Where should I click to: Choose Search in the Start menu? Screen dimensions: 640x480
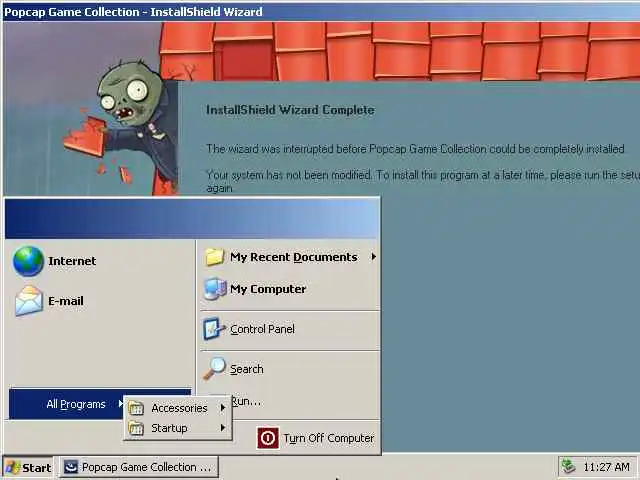(290, 369)
